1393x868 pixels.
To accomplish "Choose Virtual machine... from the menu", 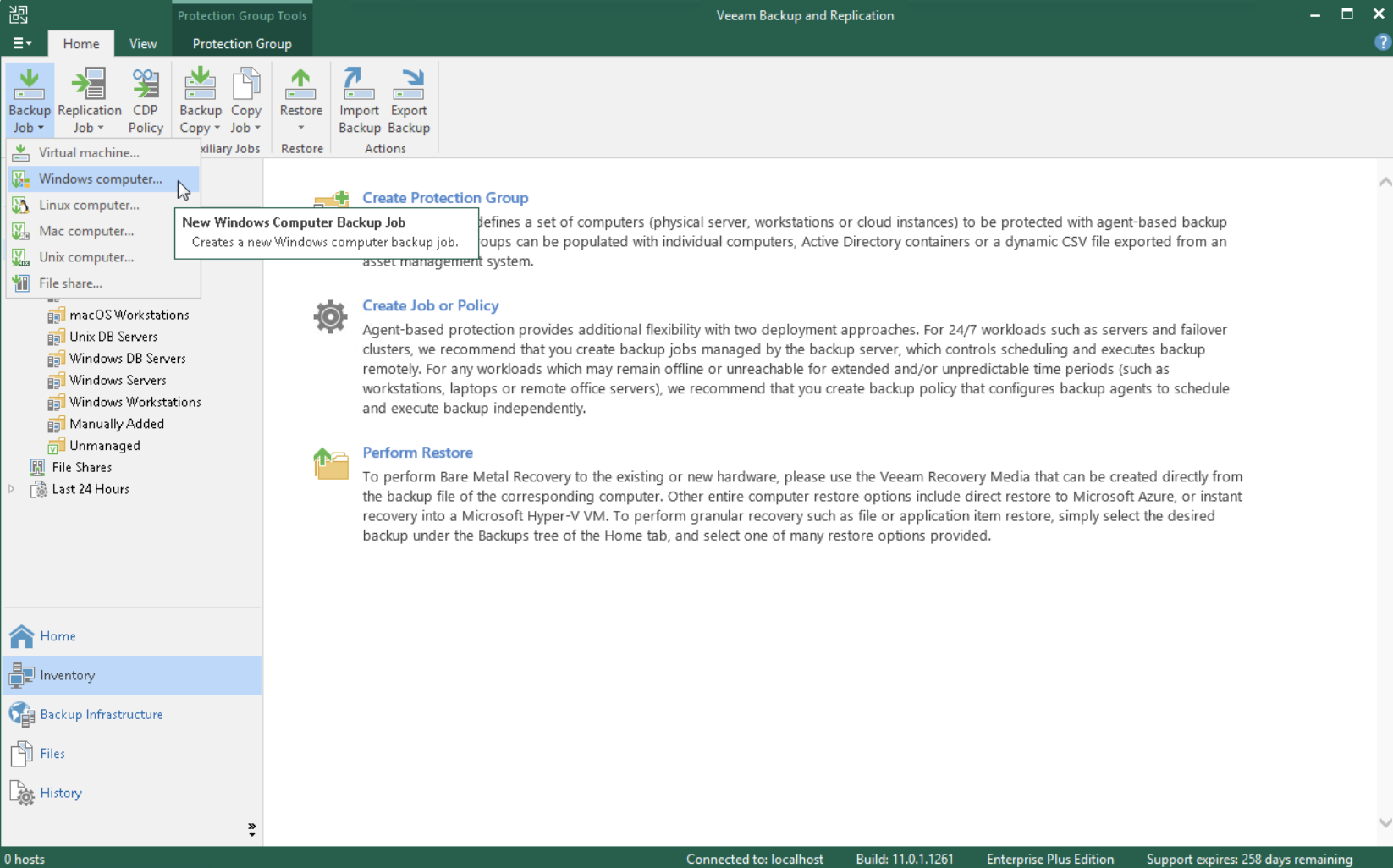I will click(103, 152).
